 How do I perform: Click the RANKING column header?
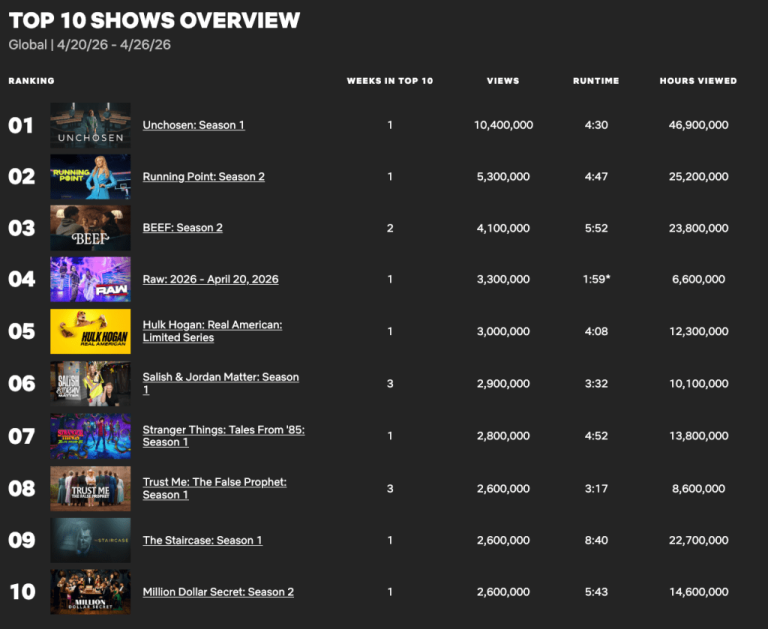[x=31, y=81]
